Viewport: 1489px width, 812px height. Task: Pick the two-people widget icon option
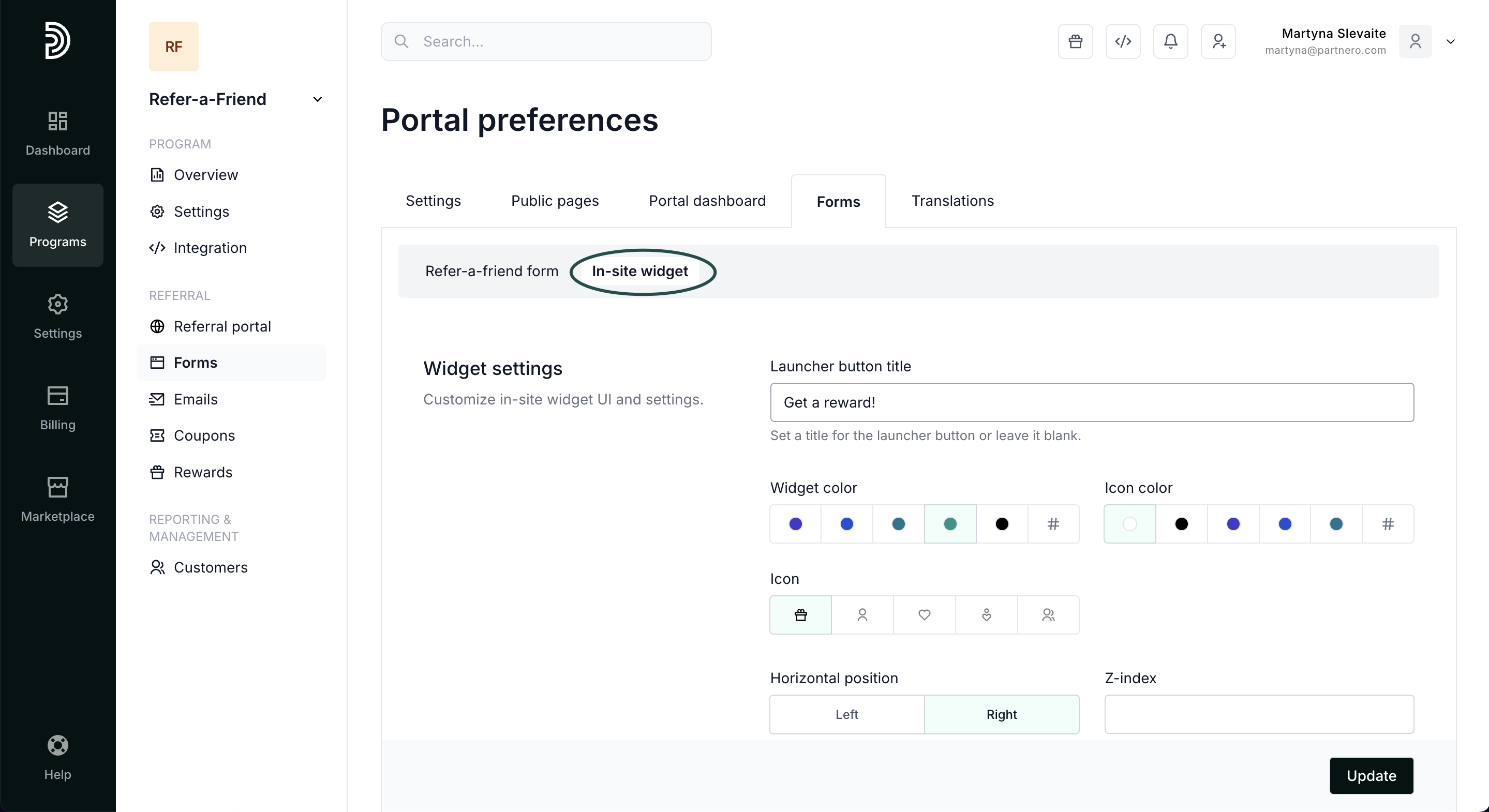(1048, 615)
